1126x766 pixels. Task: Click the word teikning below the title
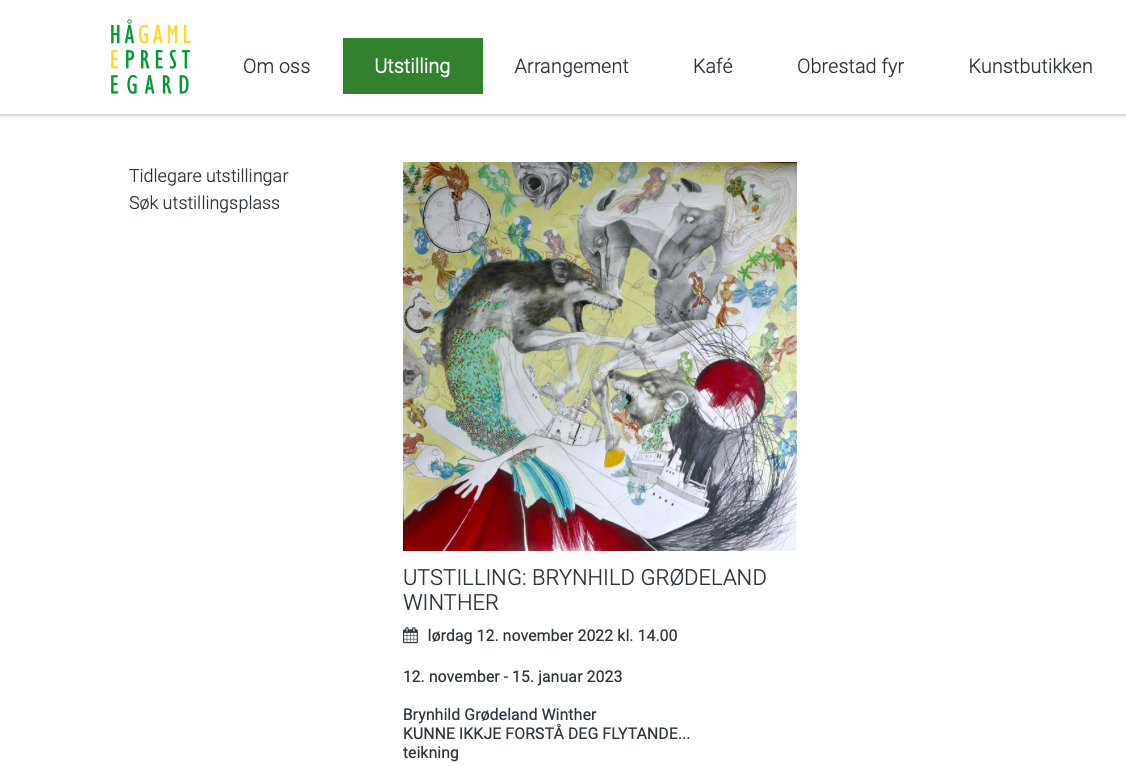[431, 752]
